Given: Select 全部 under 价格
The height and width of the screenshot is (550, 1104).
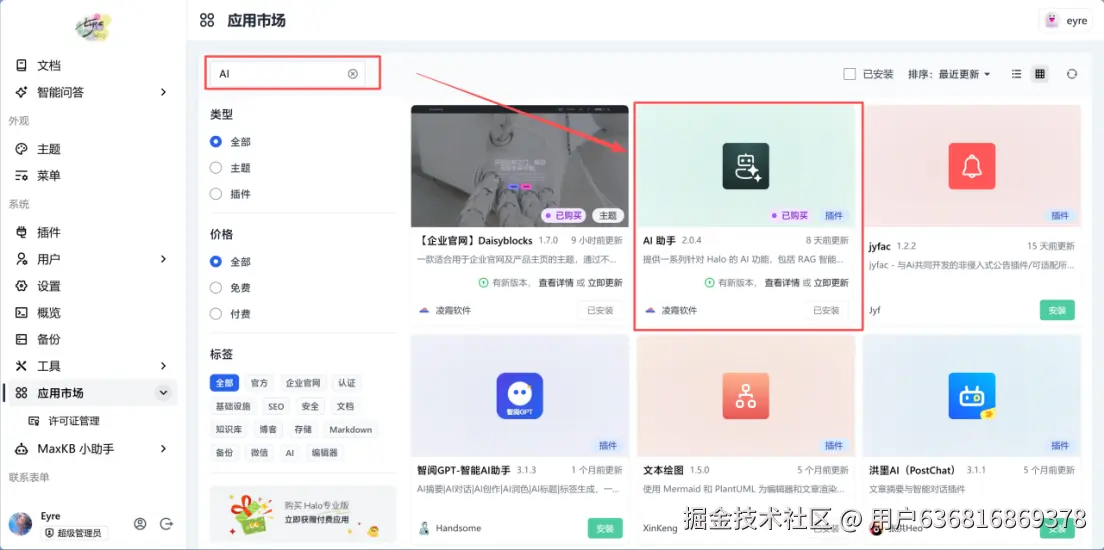Looking at the screenshot, I should tap(215, 261).
